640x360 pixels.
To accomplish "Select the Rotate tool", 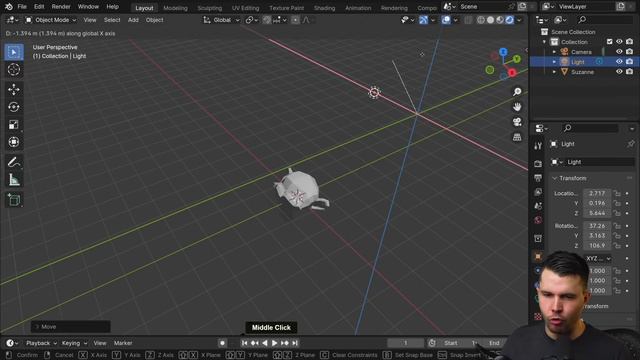I will pos(14,107).
